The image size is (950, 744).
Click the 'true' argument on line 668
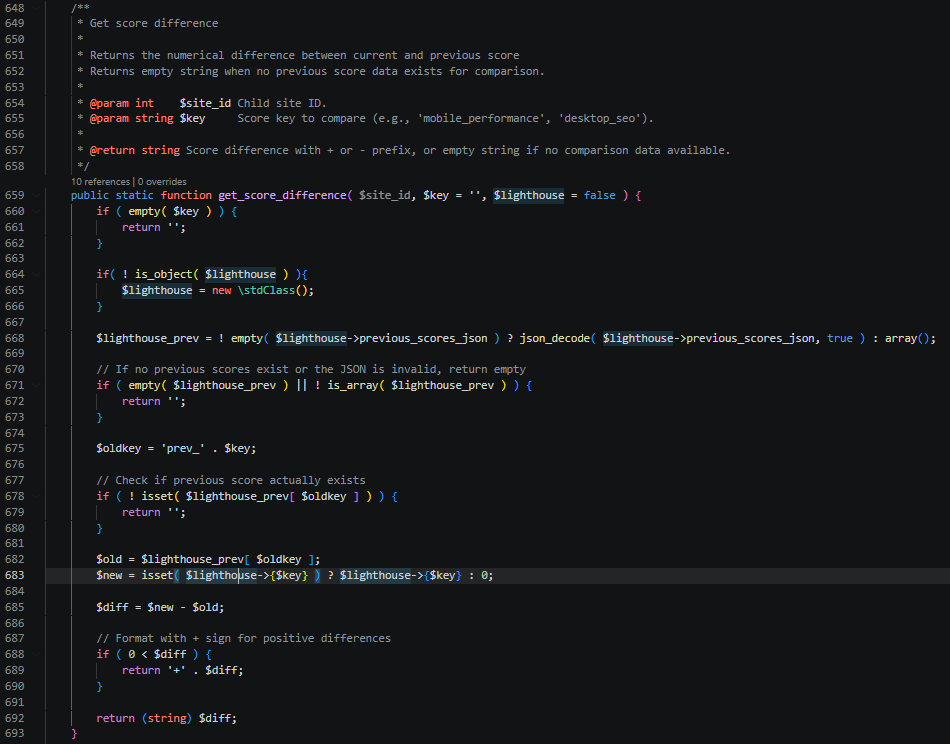[x=840, y=338]
